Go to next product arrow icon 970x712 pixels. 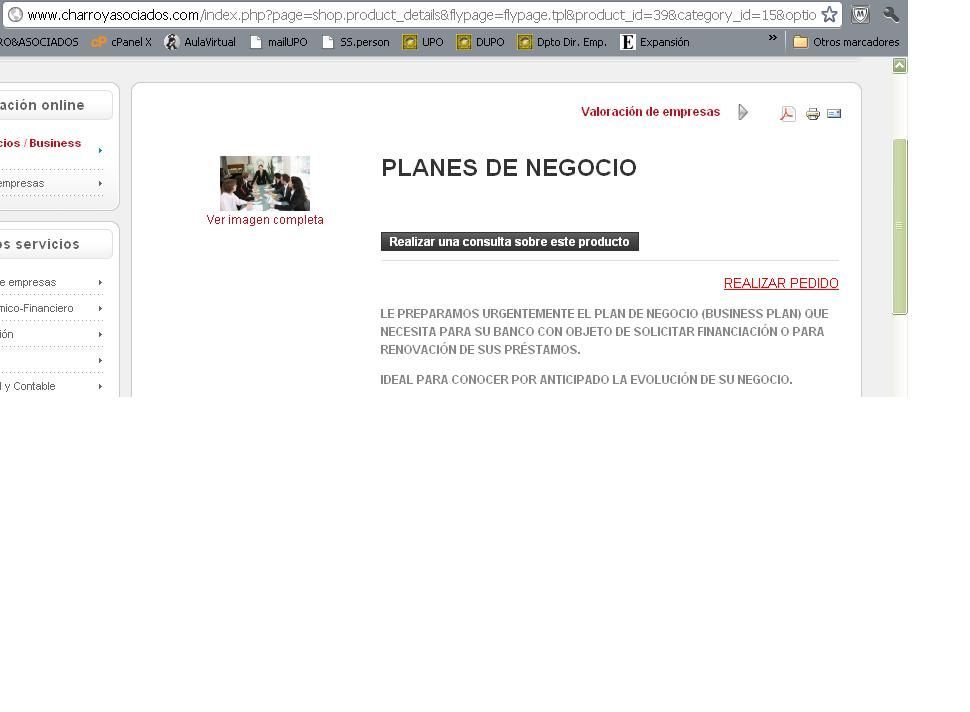coord(743,112)
